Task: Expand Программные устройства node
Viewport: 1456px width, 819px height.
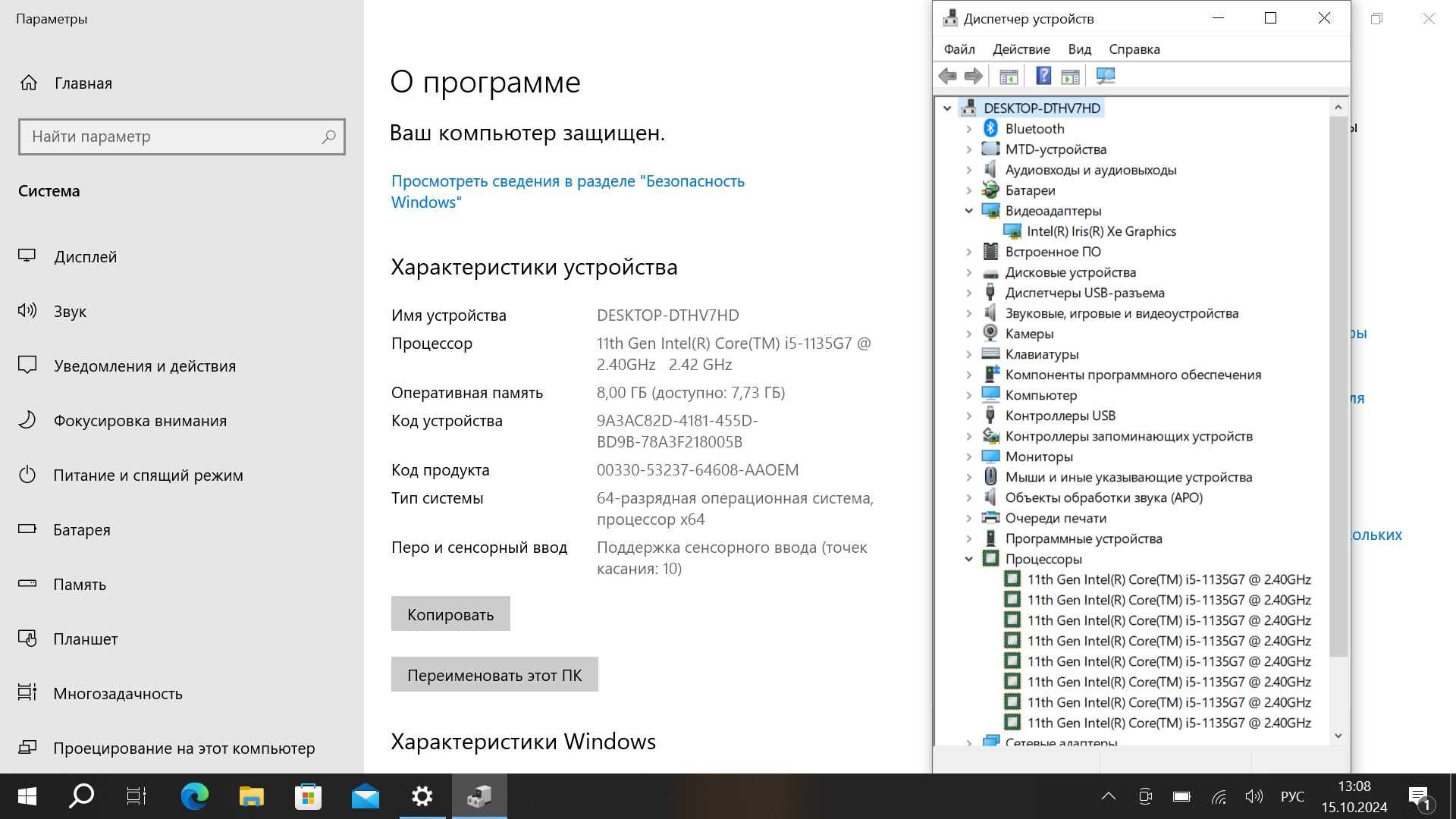Action: (x=968, y=538)
